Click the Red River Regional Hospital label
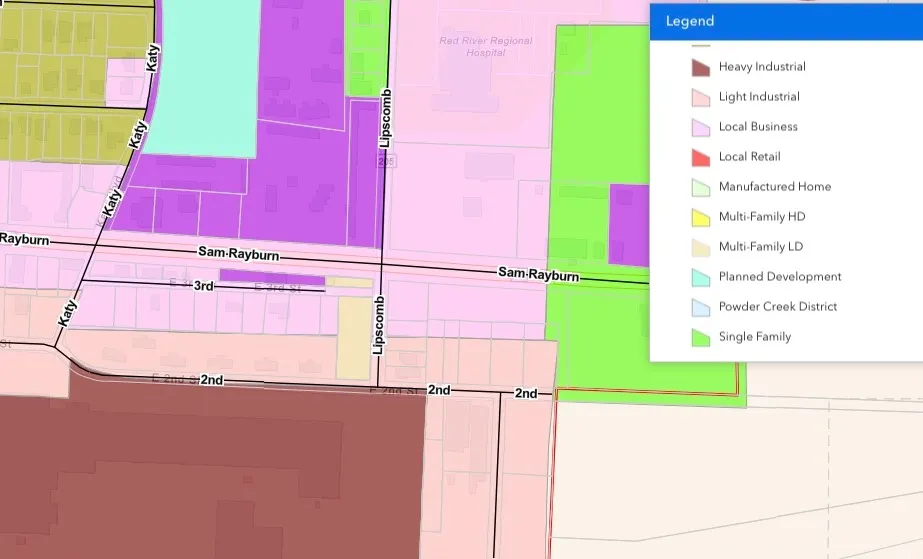 486,46
